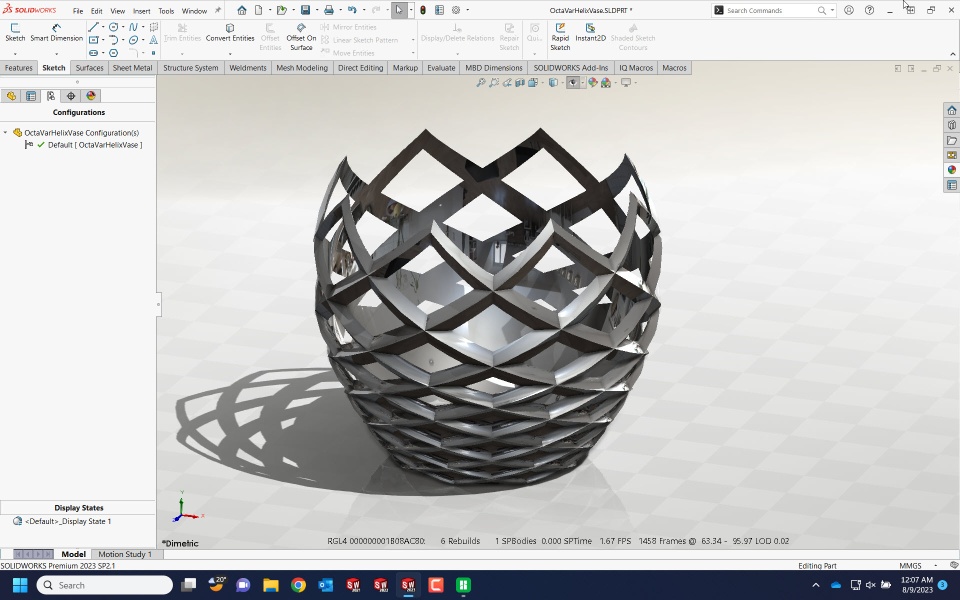960x600 pixels.
Task: Click Zoom to Area icon
Action: [494, 83]
